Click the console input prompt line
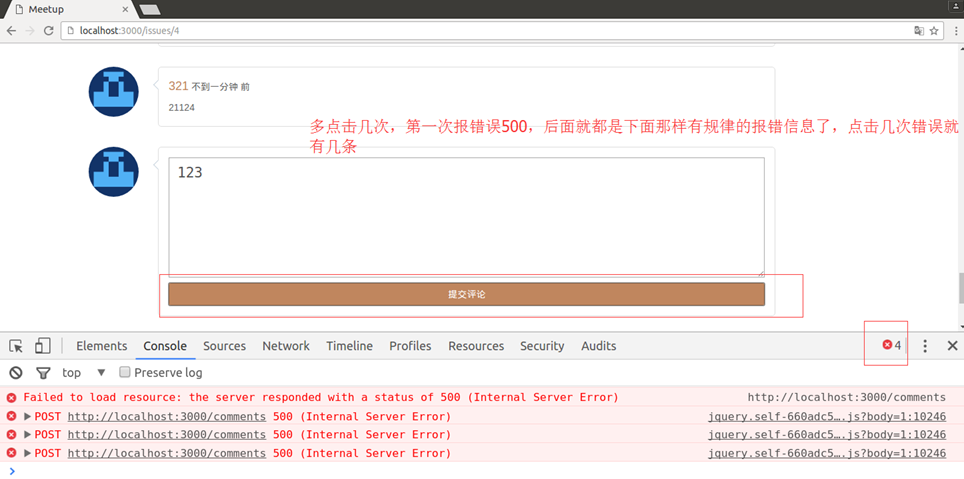This screenshot has width=964, height=479. [x=482, y=471]
